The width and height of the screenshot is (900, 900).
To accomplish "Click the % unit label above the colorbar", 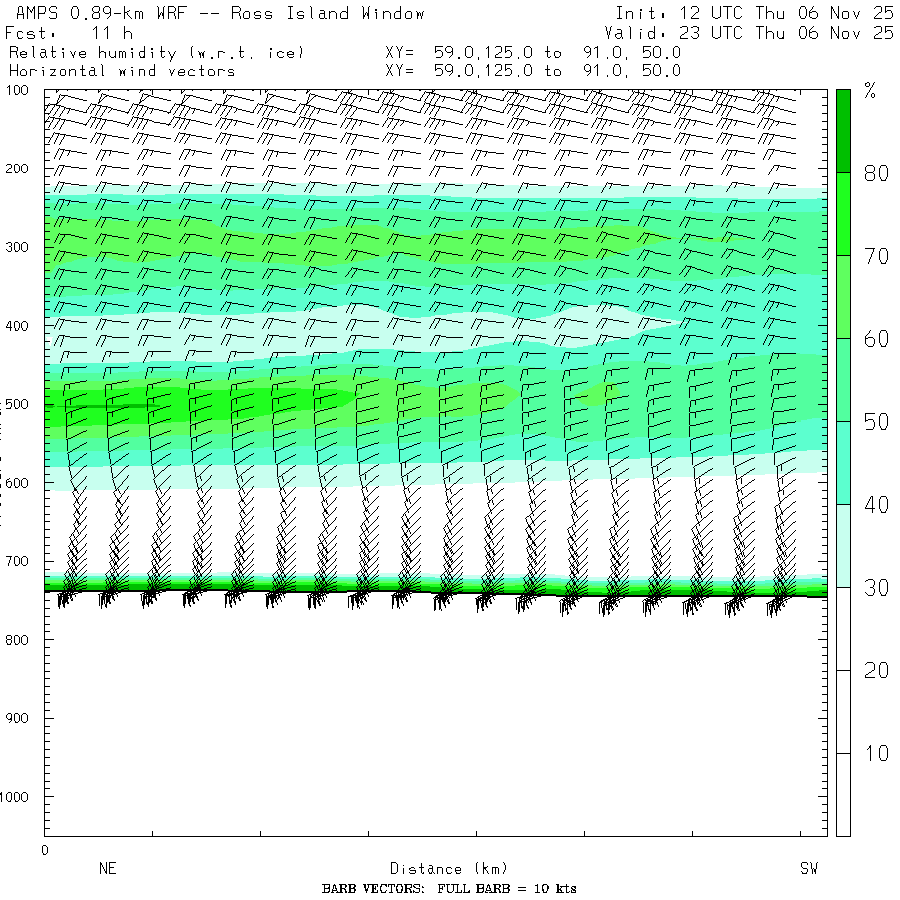I will point(870,92).
